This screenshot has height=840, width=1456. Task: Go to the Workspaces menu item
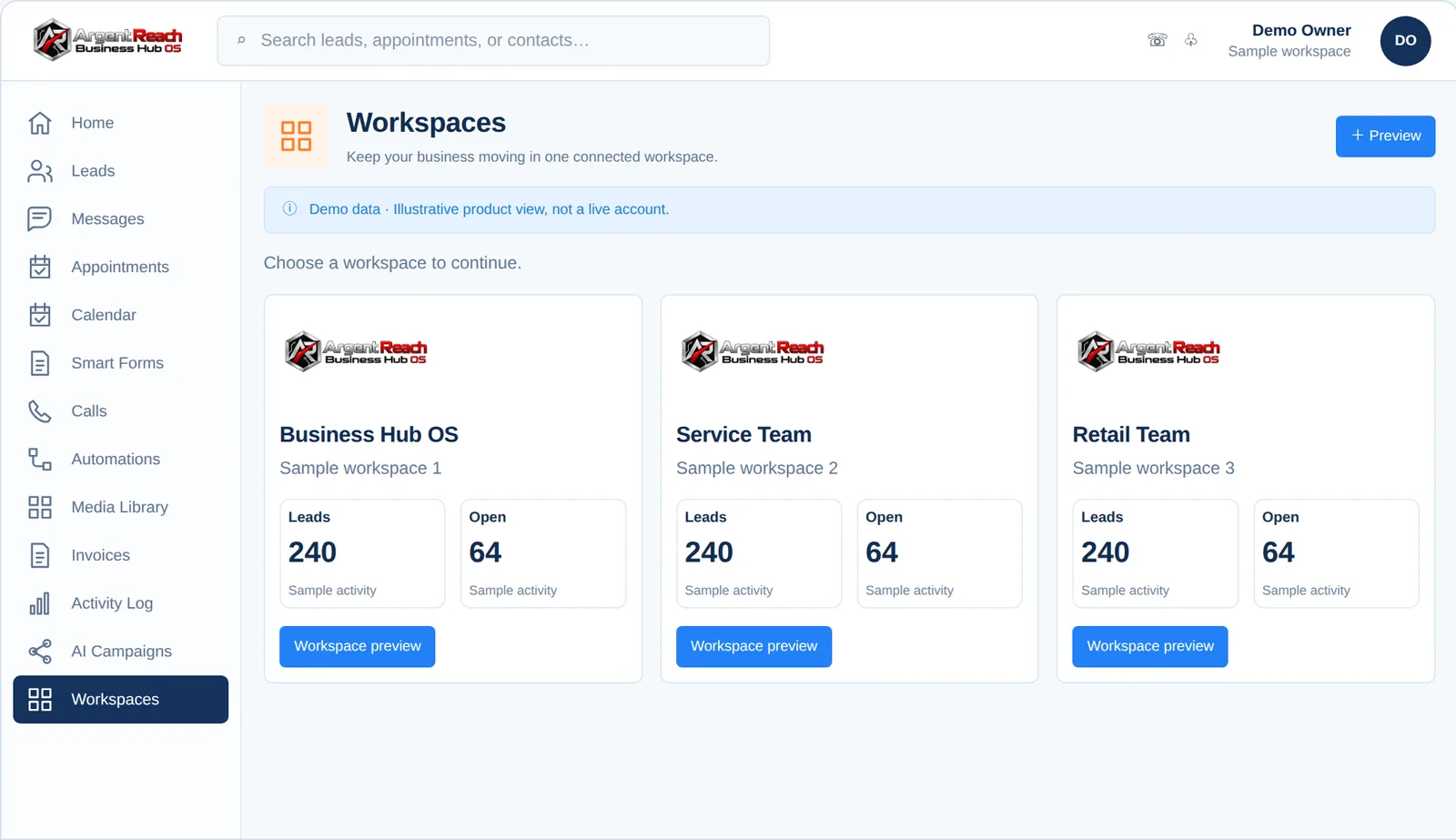[121, 699]
